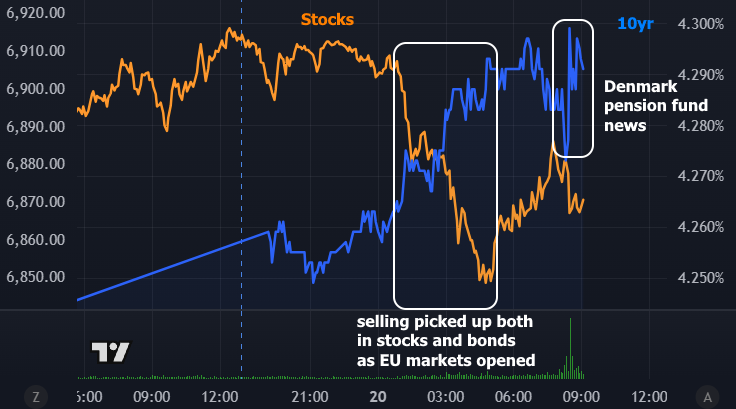Select the EU markets opened selling annotation
Viewport: 736px width, 409px height.
pos(446,341)
